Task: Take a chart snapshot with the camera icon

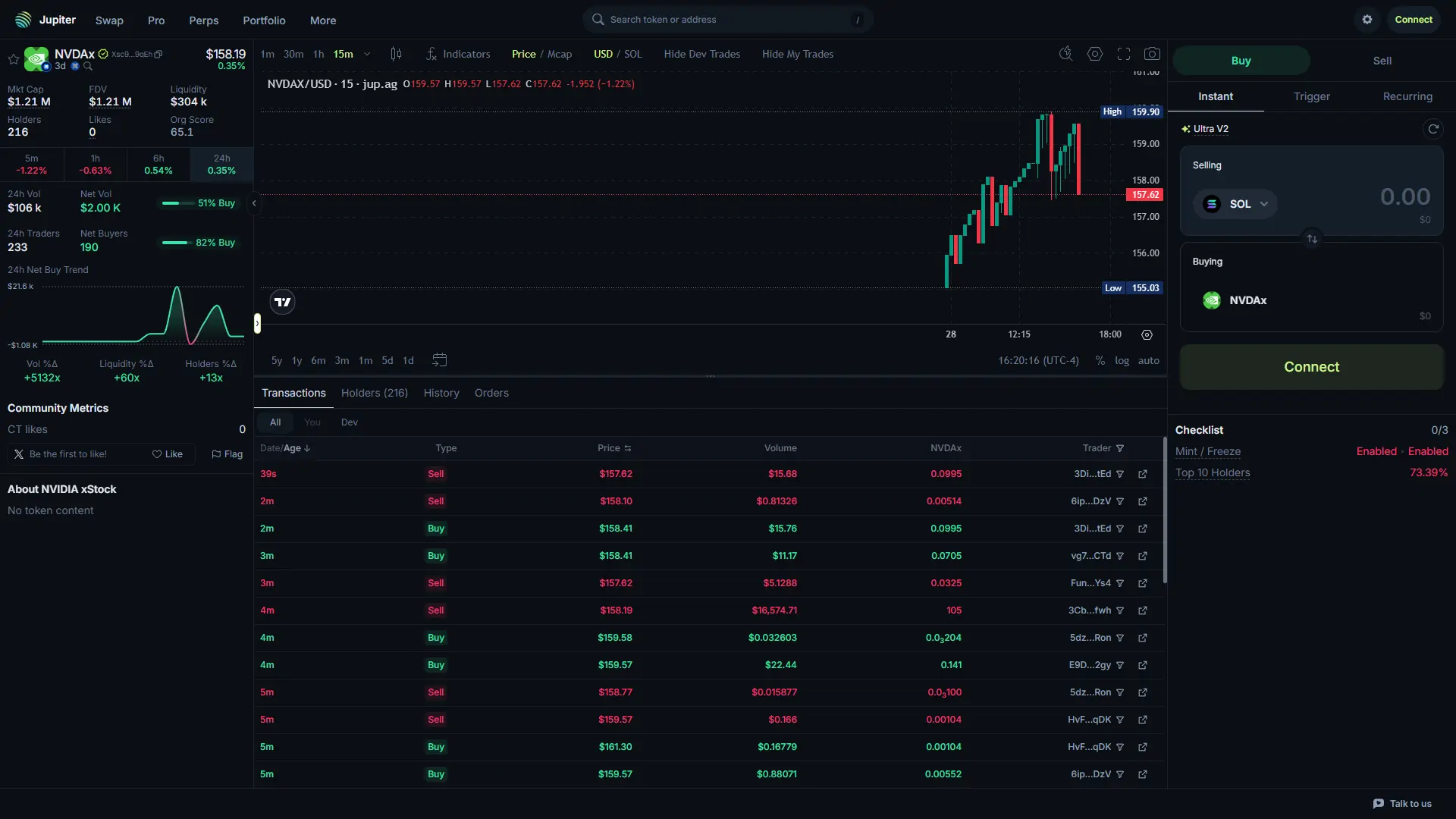Action: coord(1152,54)
